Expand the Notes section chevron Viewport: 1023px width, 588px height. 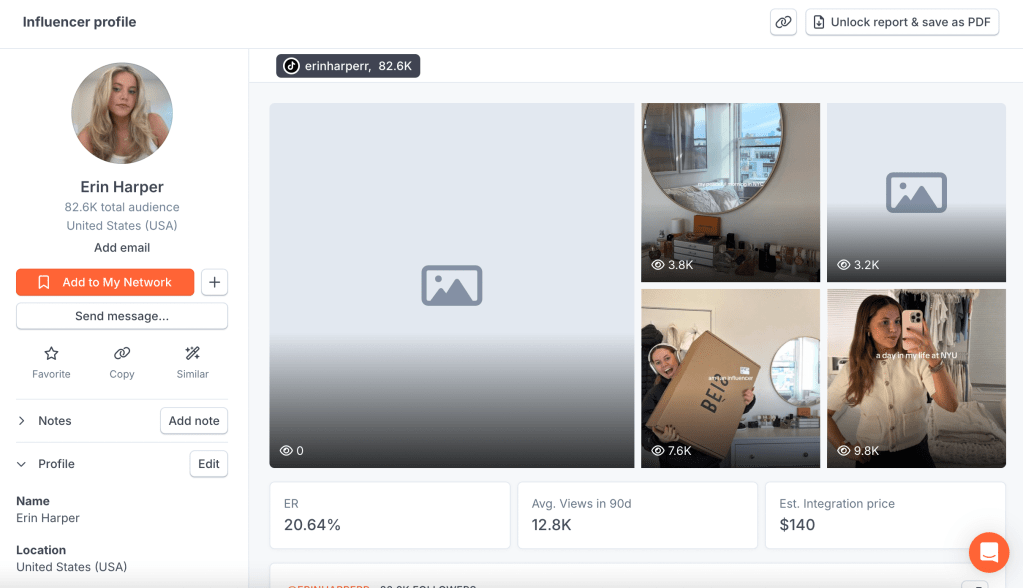(22, 421)
